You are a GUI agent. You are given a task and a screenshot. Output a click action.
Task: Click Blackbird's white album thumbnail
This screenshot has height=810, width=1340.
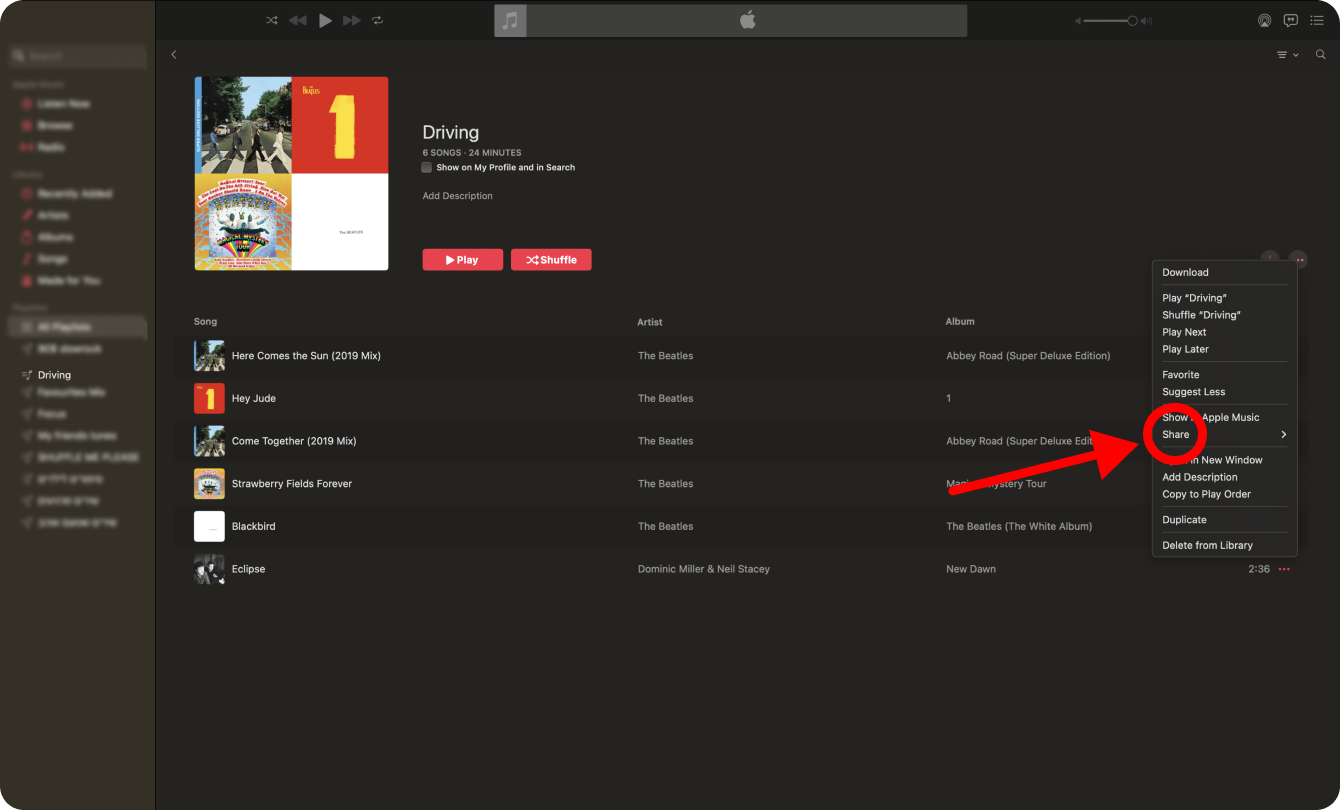click(x=209, y=526)
